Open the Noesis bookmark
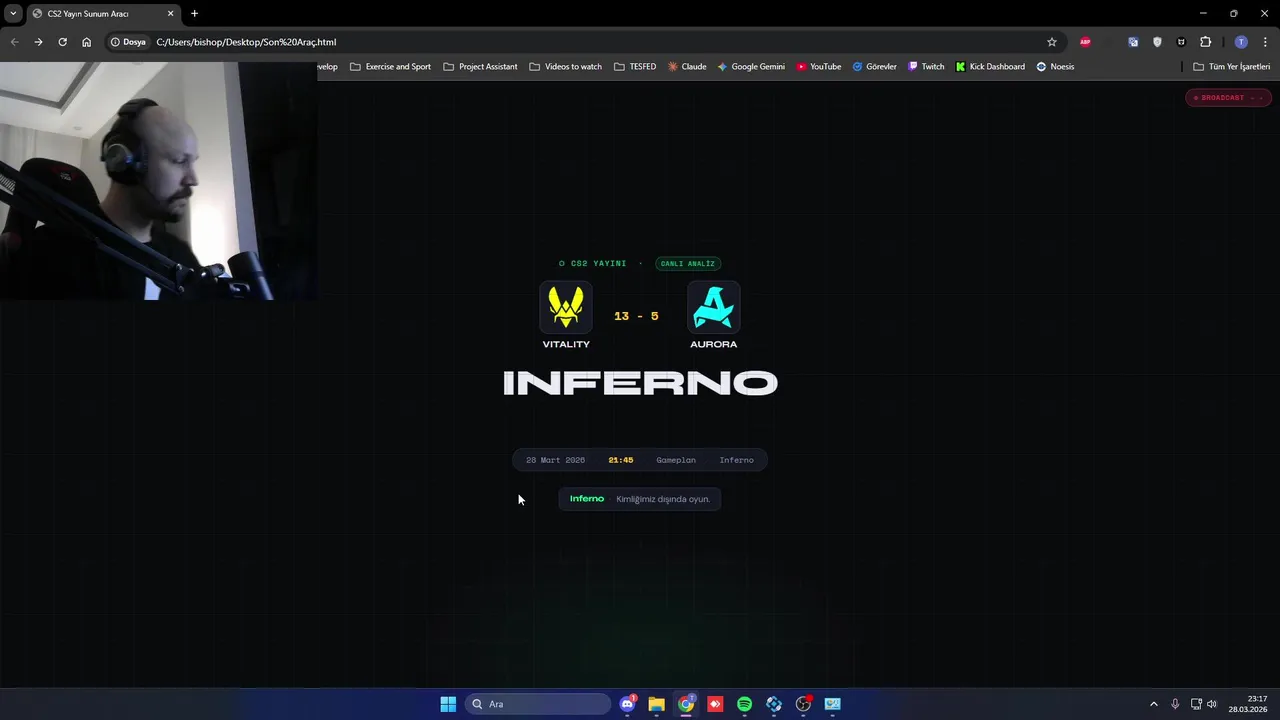1280x720 pixels. tap(1055, 67)
